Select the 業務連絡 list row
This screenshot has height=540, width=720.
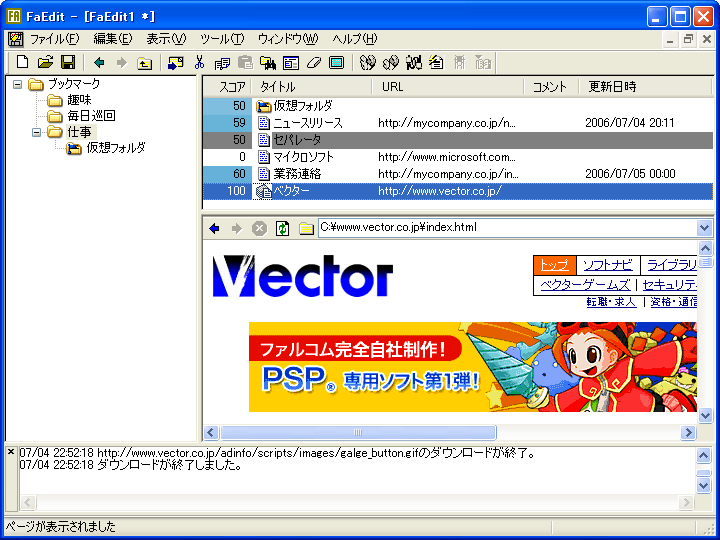(458, 174)
